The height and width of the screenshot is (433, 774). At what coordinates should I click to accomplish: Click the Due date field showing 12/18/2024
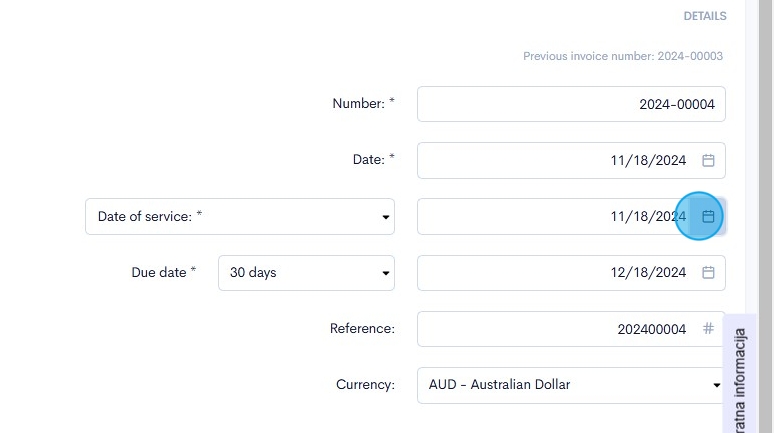point(555,272)
